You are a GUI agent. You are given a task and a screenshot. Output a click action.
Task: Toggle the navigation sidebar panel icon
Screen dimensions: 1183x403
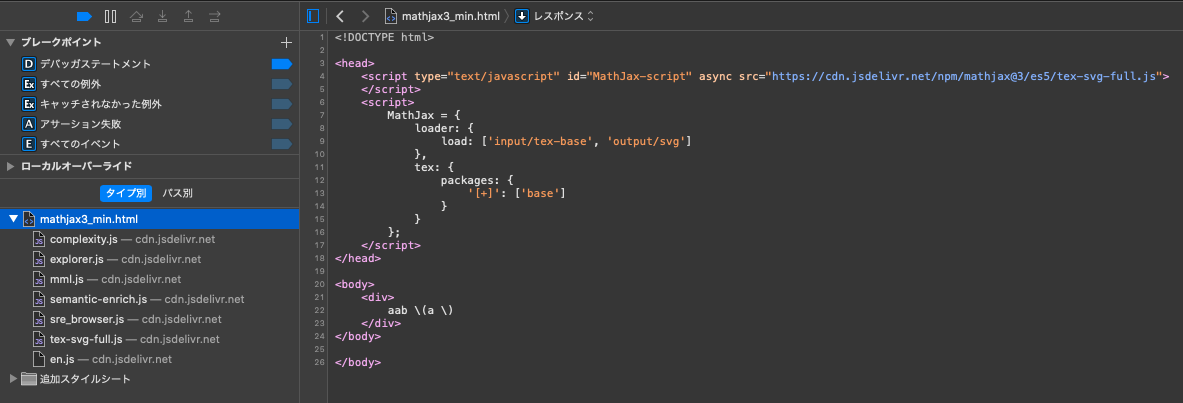tap(314, 16)
